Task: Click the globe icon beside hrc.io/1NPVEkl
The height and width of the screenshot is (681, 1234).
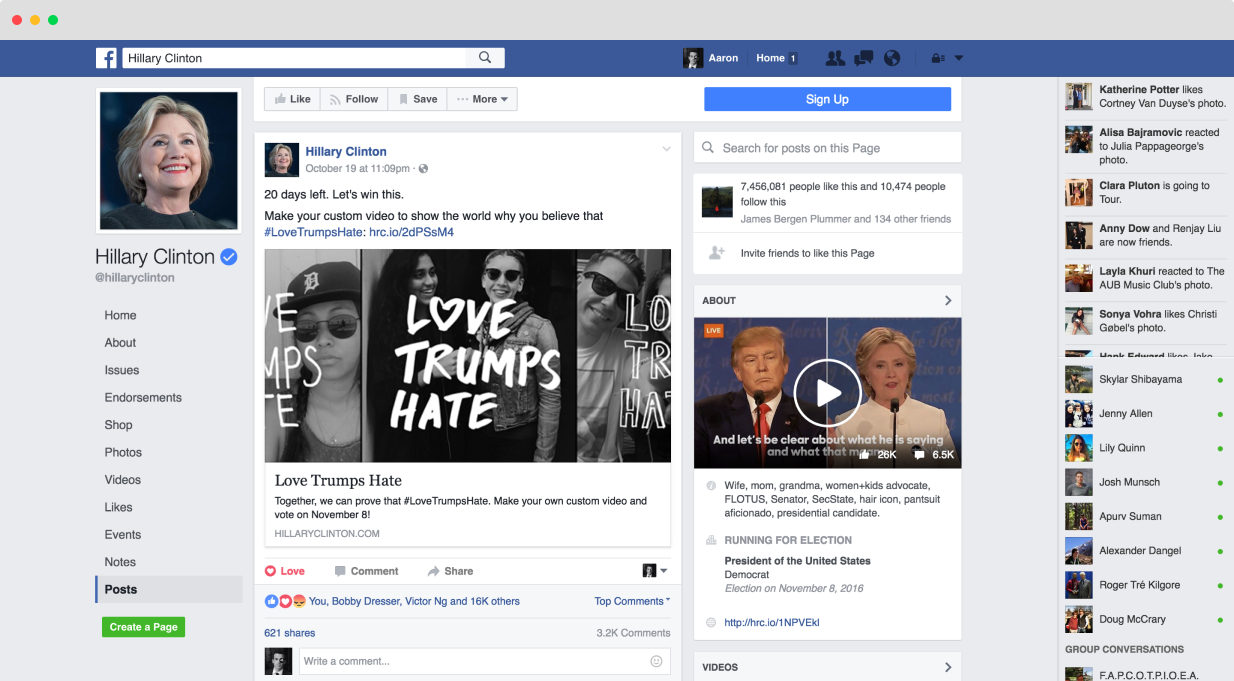Action: click(711, 623)
